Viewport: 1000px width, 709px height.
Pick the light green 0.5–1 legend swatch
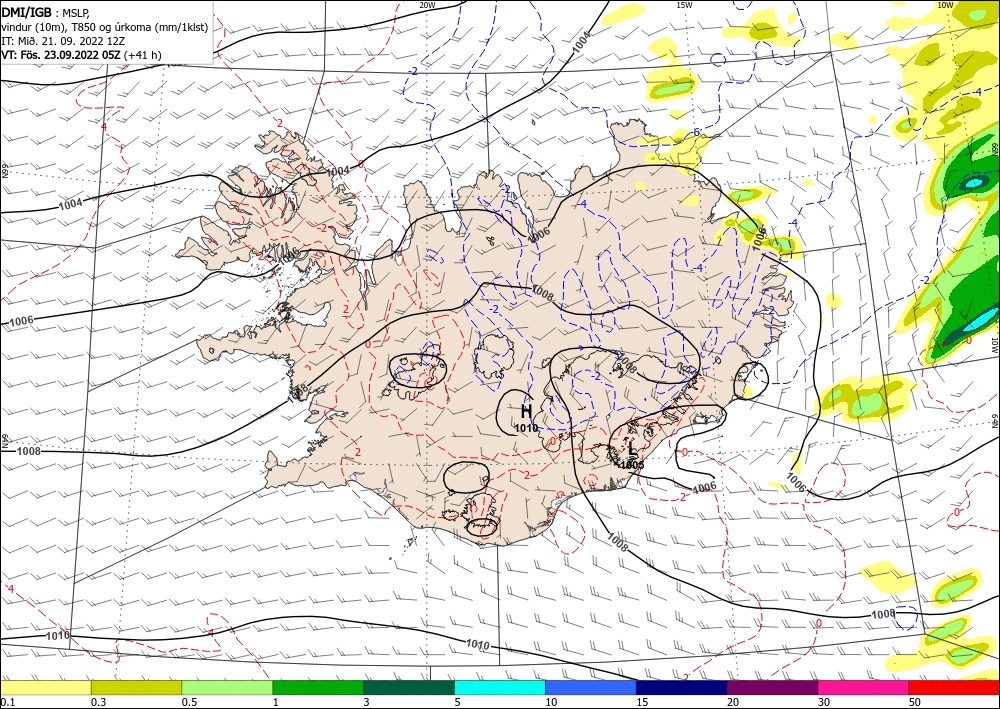[x=227, y=687]
